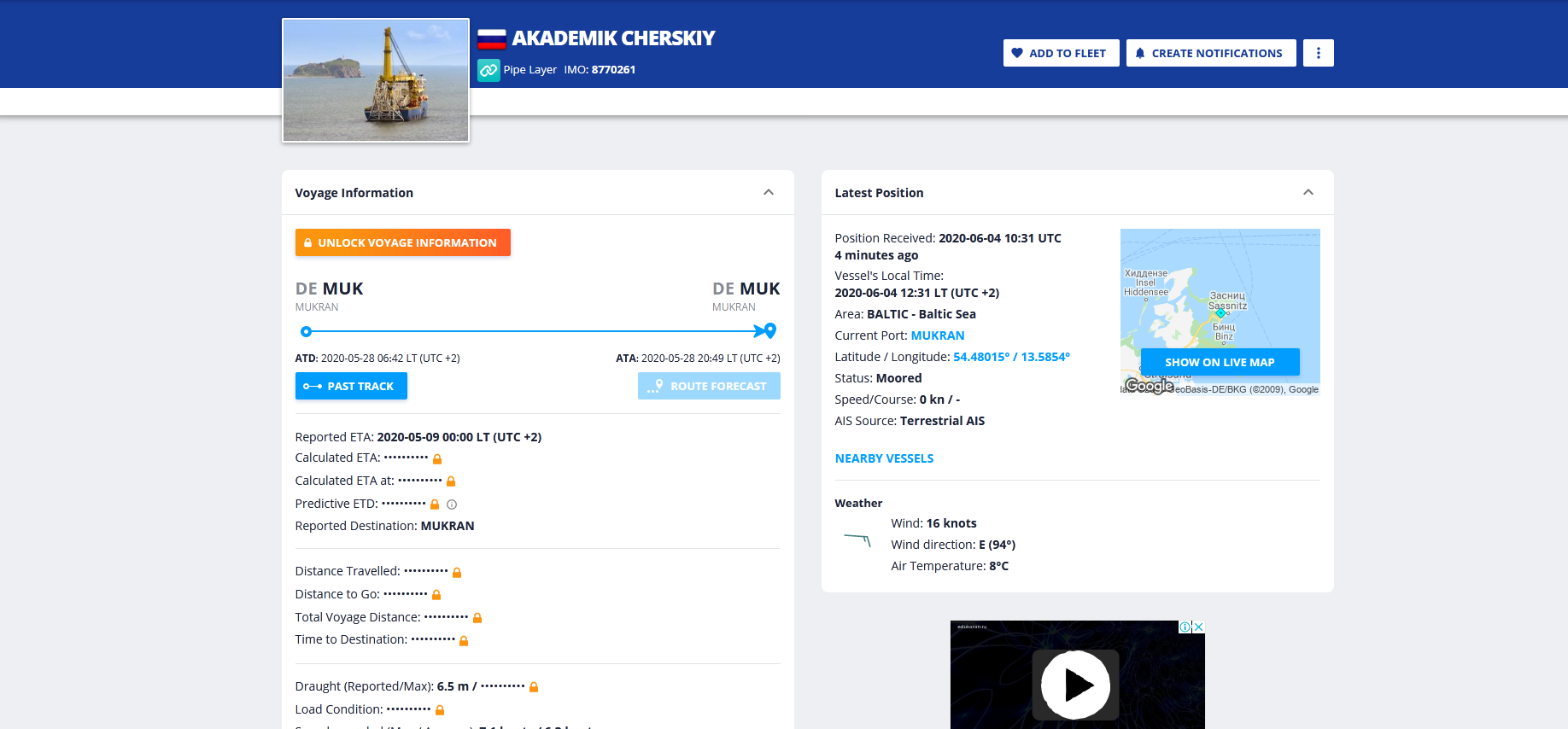Open the Nearby Vessels link

click(884, 458)
